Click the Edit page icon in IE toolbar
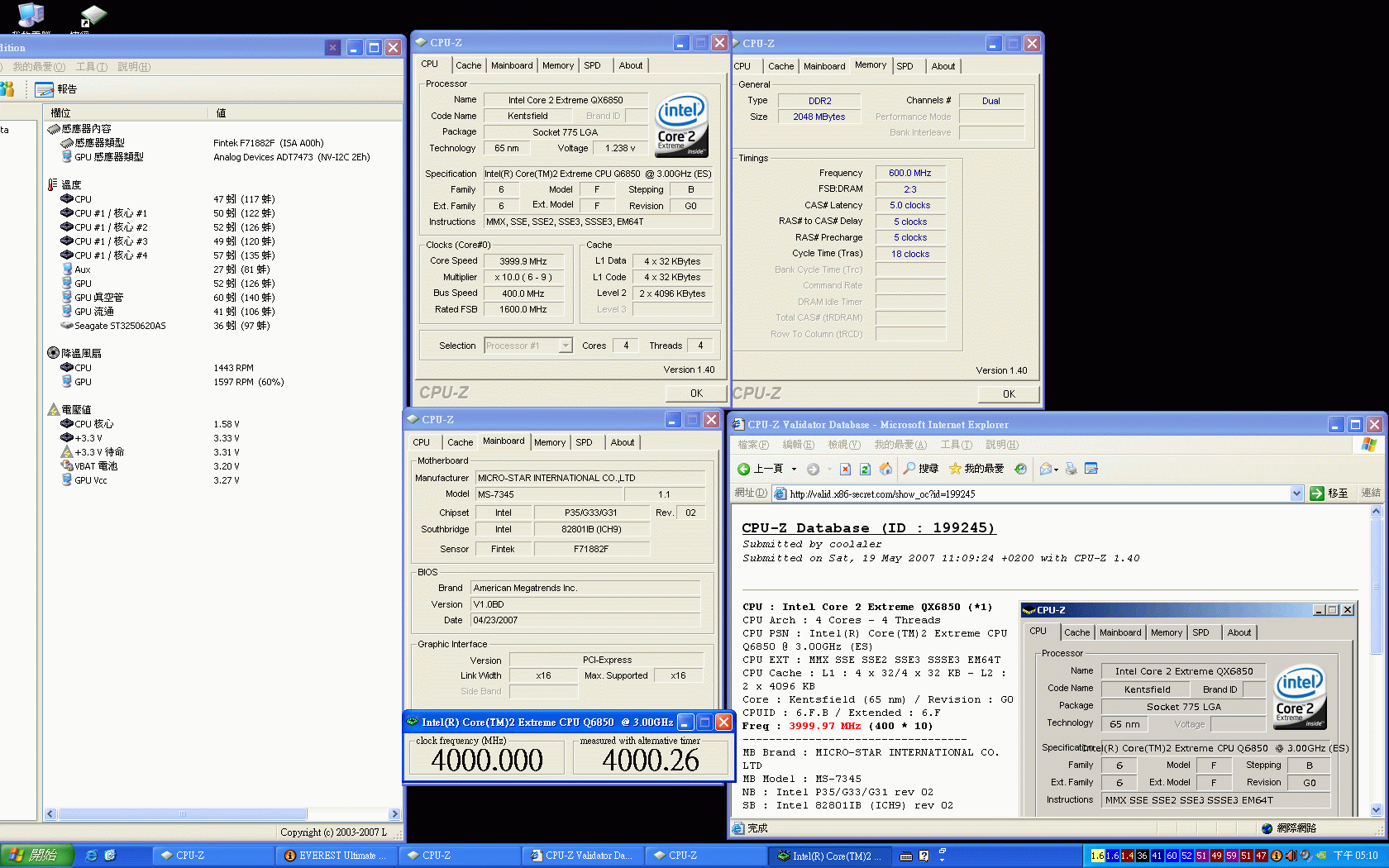1389x868 pixels. tap(1091, 469)
